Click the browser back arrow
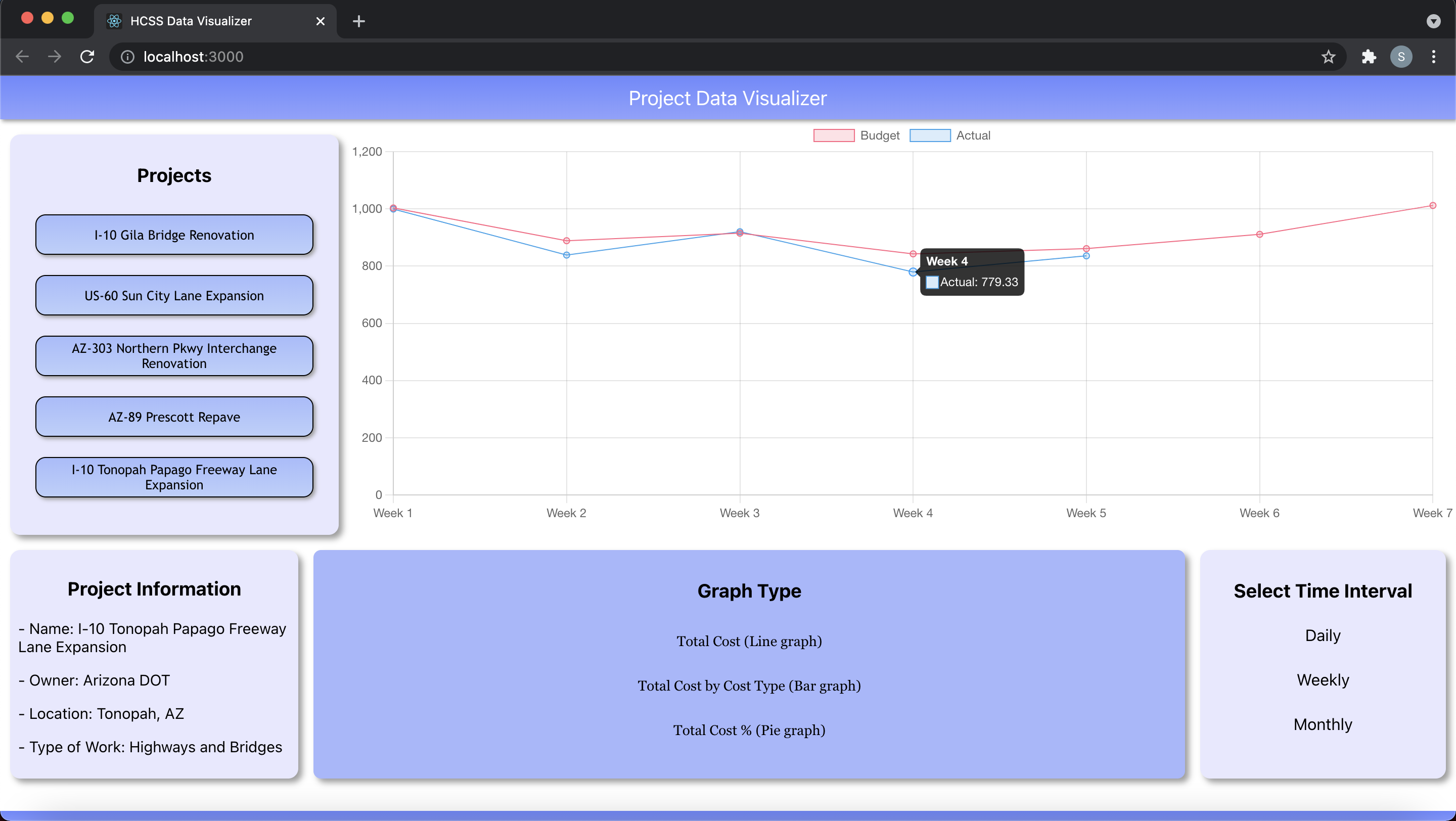This screenshot has height=821, width=1456. 23,57
